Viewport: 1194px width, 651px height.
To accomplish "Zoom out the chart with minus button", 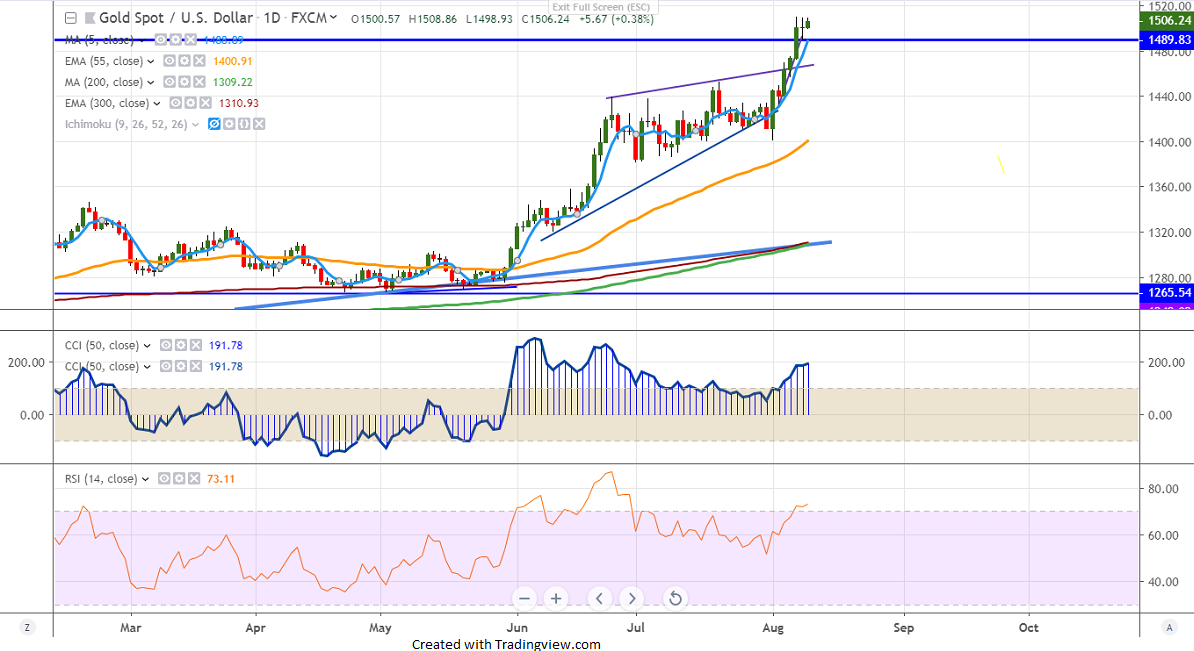I will pyautogui.click(x=524, y=598).
